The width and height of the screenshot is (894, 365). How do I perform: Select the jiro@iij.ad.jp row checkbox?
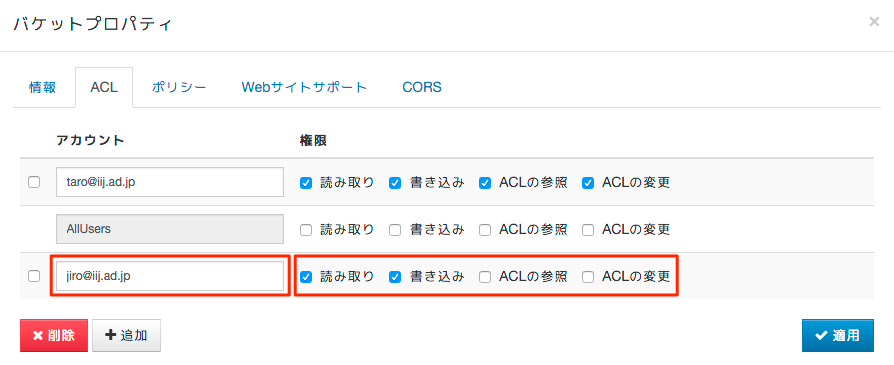34,276
